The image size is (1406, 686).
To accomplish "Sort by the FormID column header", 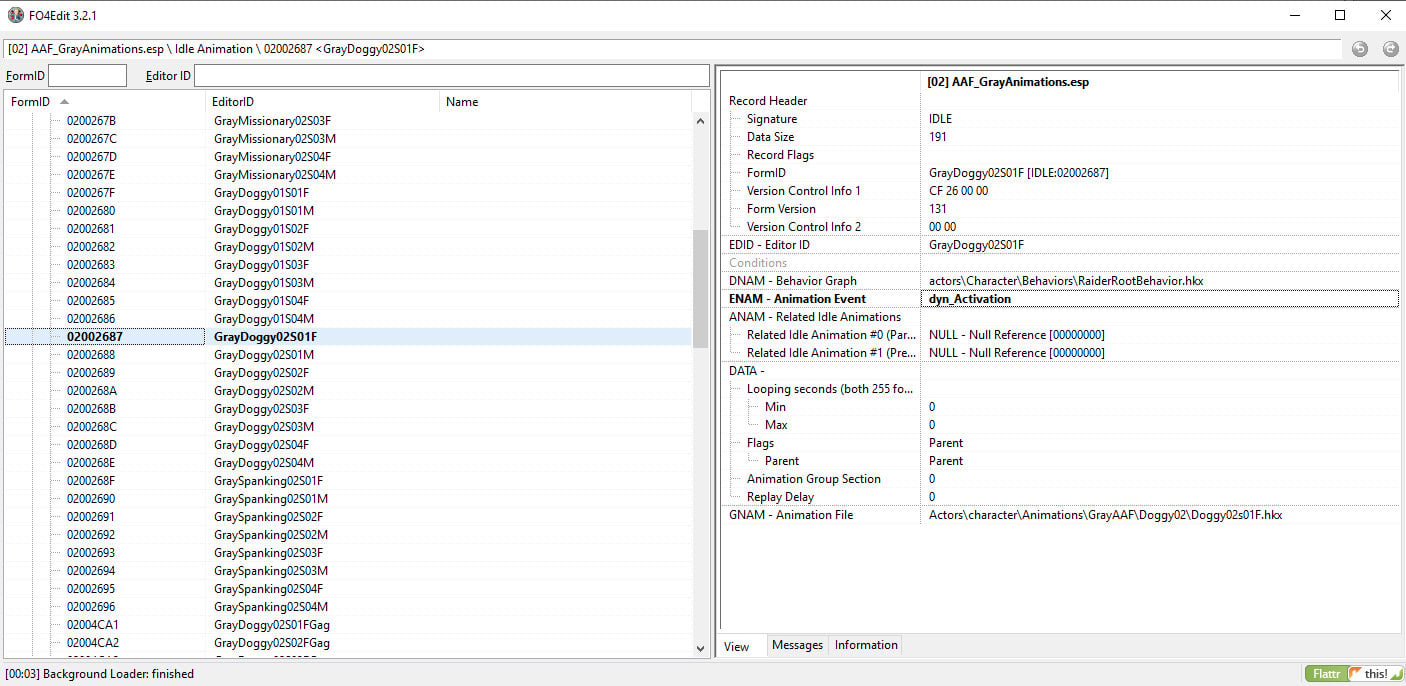I will 105,102.
